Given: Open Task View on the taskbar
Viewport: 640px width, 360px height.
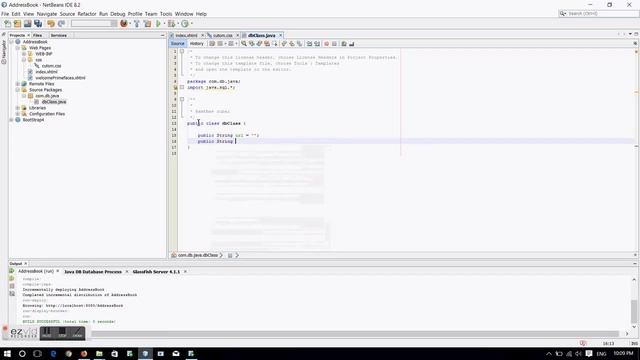Looking at the screenshot, I should tap(38, 353).
